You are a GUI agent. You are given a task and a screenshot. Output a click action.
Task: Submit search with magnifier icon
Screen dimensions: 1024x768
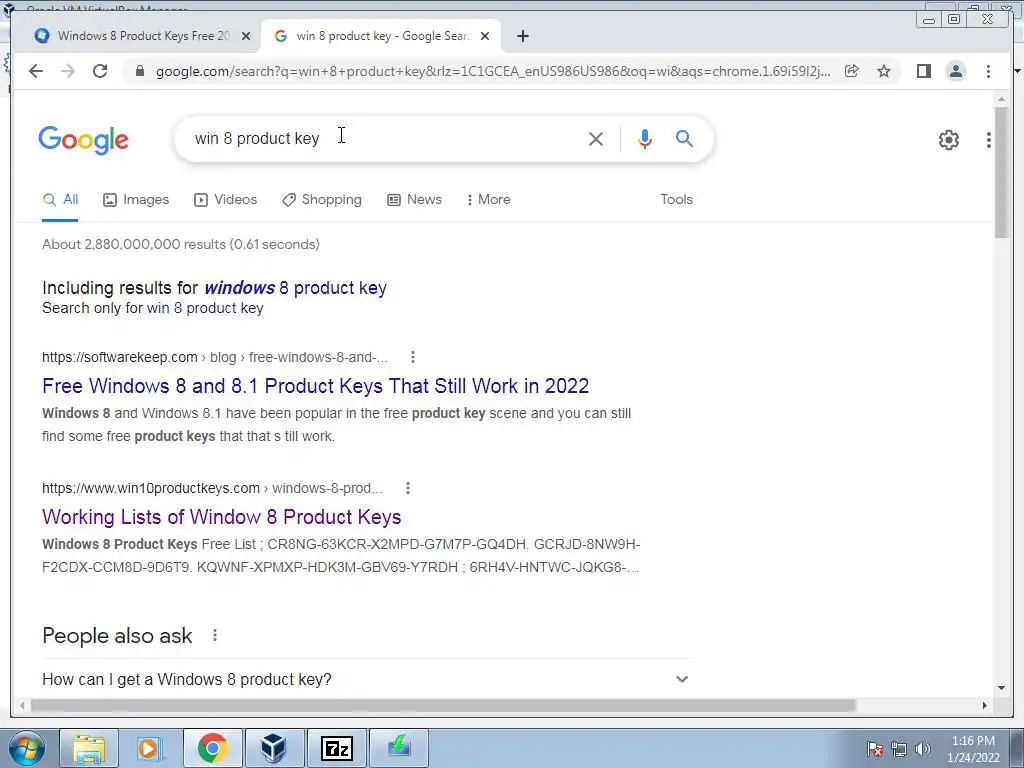684,138
